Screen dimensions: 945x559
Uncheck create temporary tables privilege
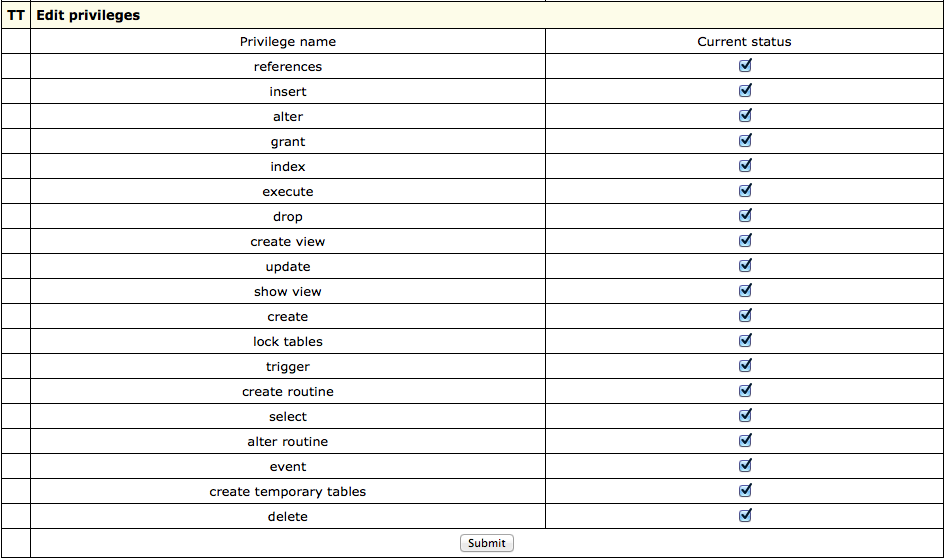(745, 491)
